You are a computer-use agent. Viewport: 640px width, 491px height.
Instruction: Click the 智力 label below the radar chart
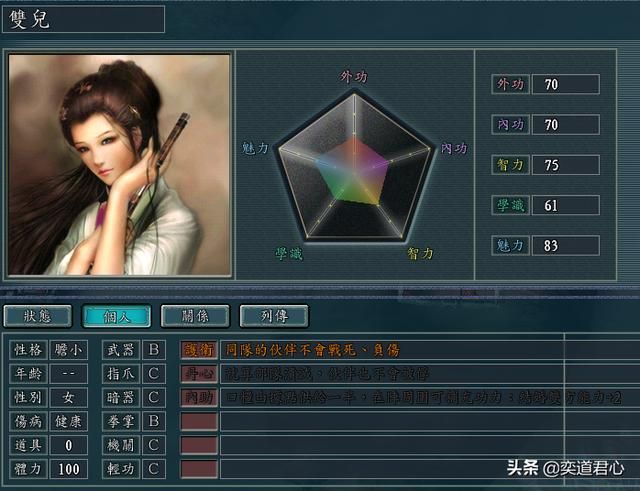tap(420, 253)
